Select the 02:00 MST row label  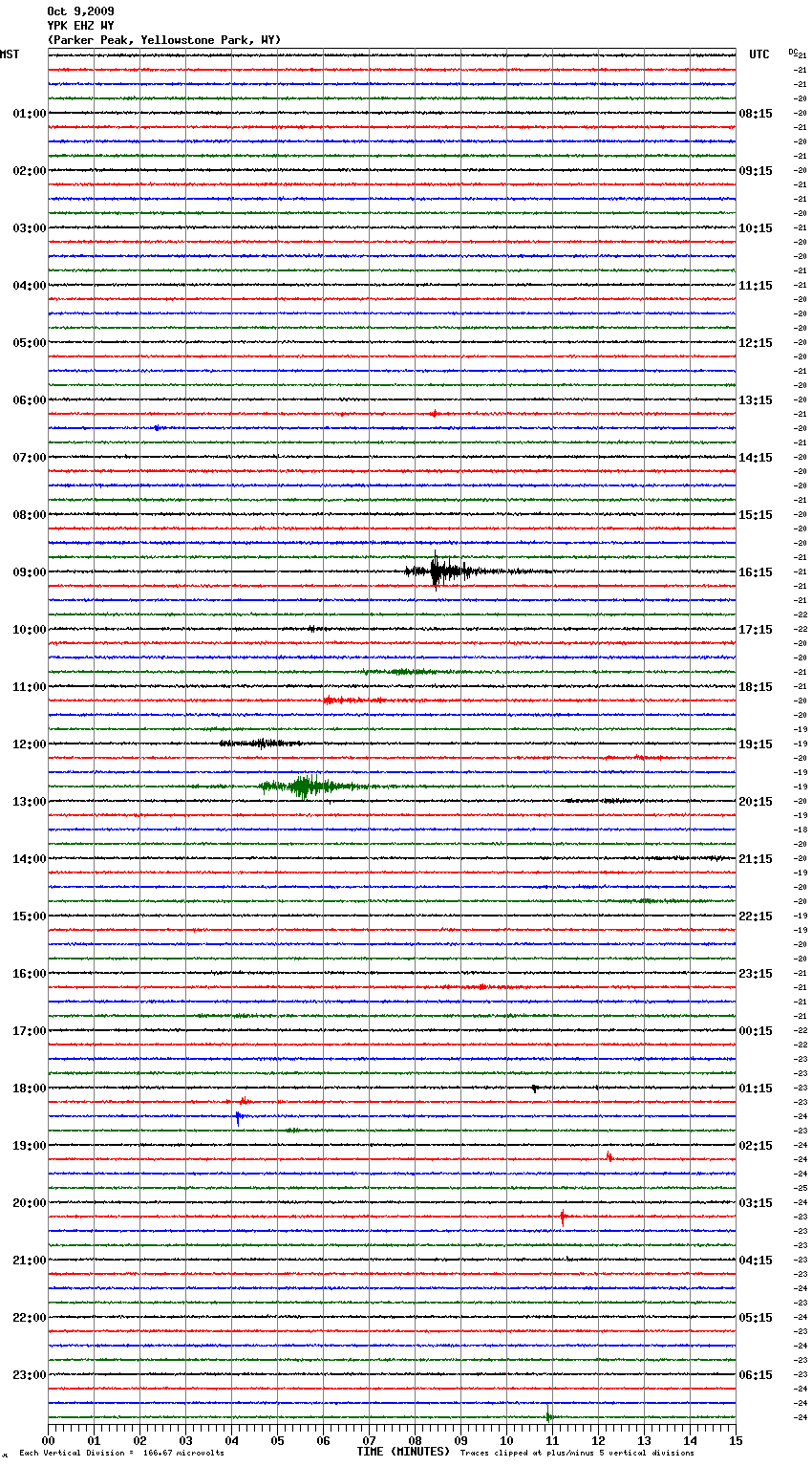(30, 171)
